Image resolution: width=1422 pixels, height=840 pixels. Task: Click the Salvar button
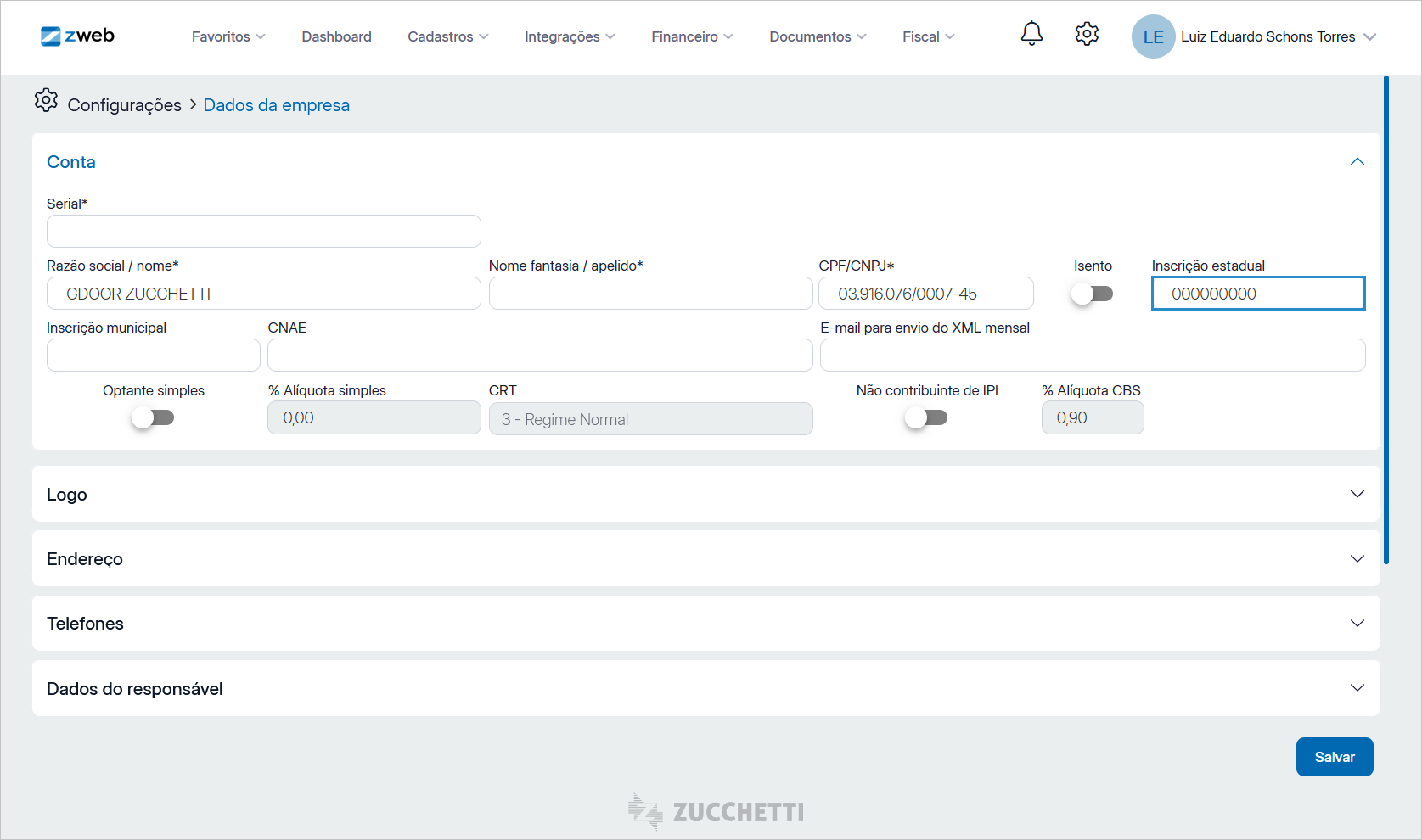click(1335, 757)
